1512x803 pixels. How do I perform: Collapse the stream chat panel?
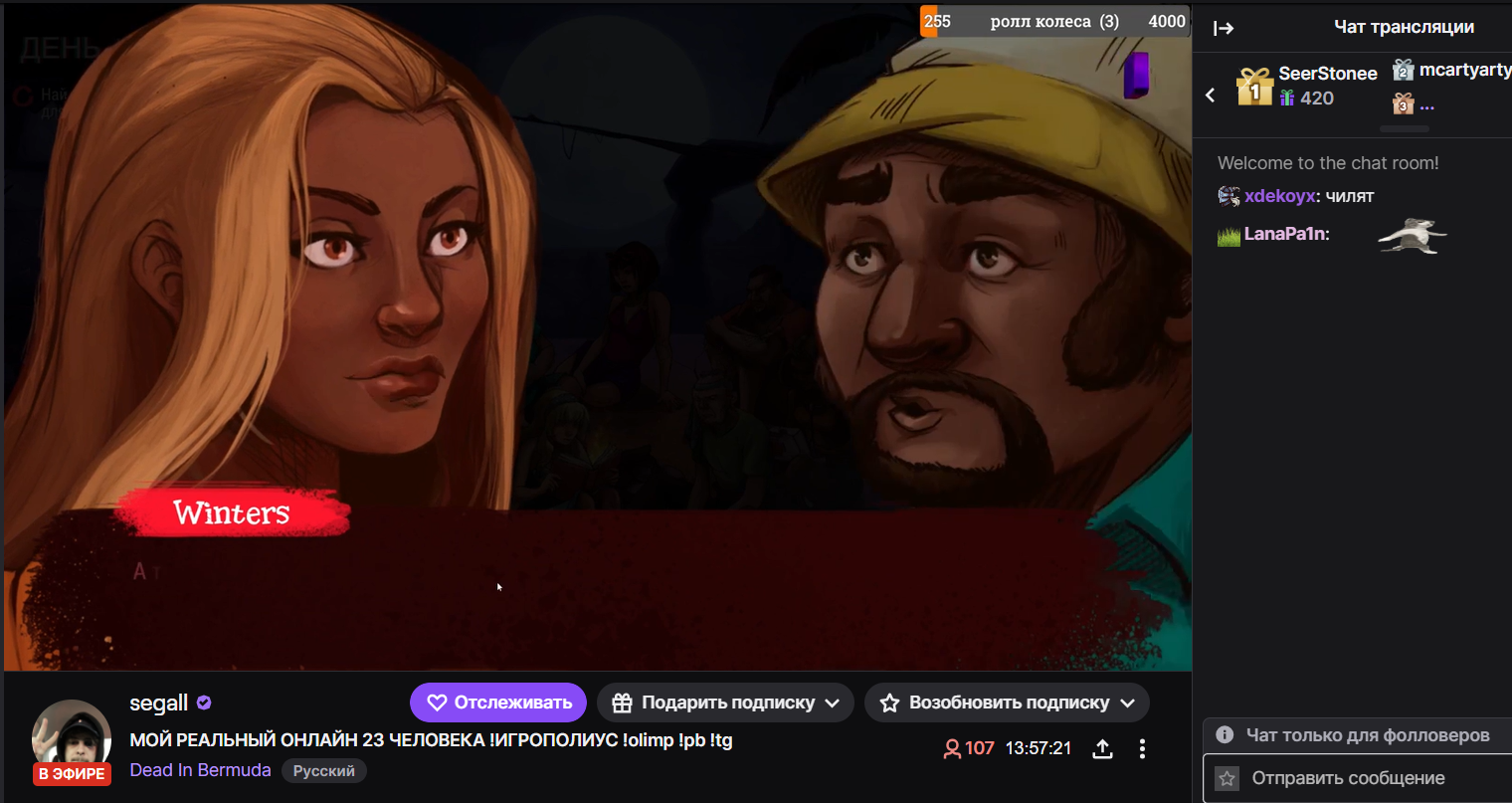coord(1224,28)
